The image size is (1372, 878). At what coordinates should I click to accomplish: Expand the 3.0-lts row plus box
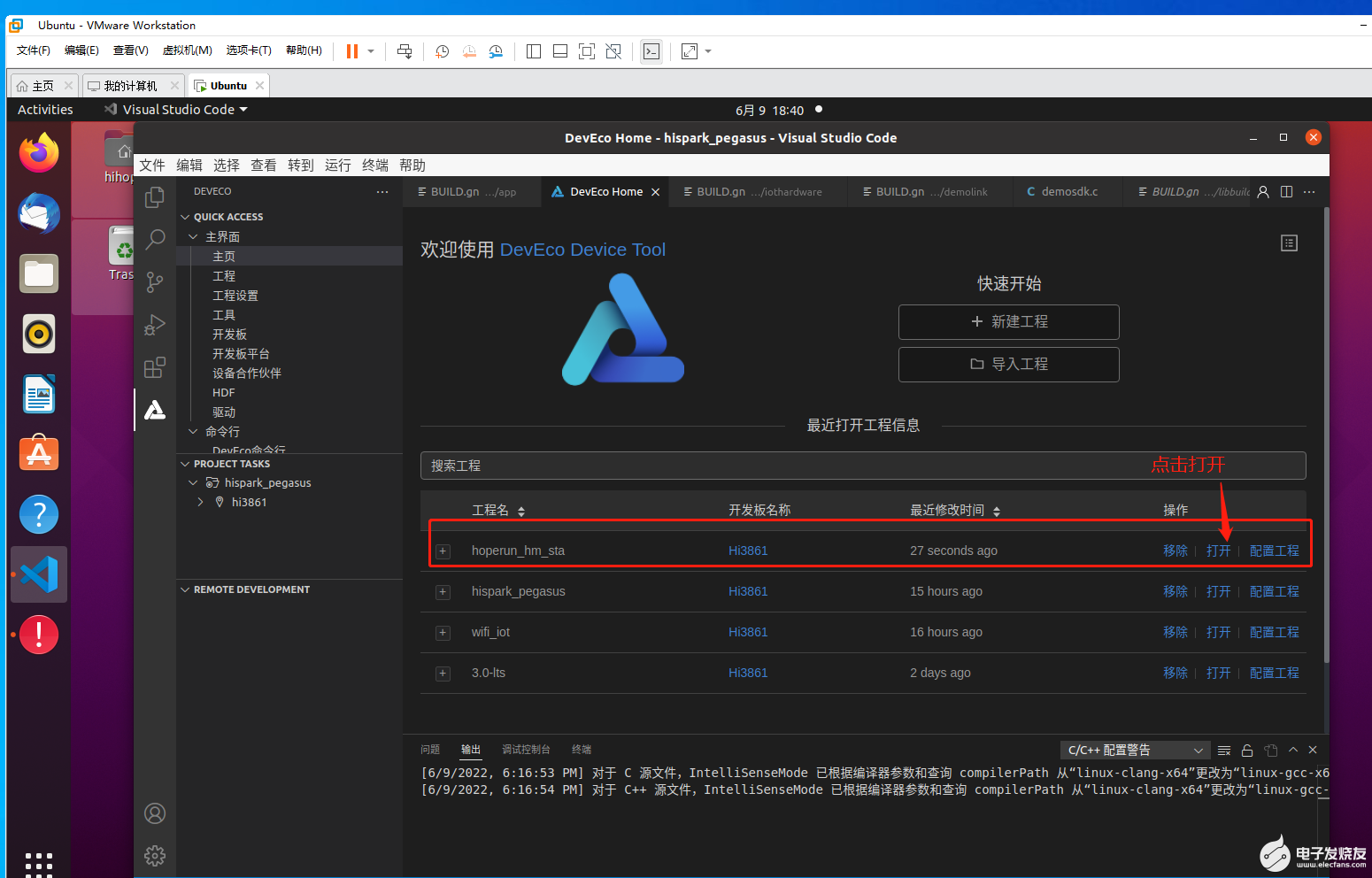[443, 674]
